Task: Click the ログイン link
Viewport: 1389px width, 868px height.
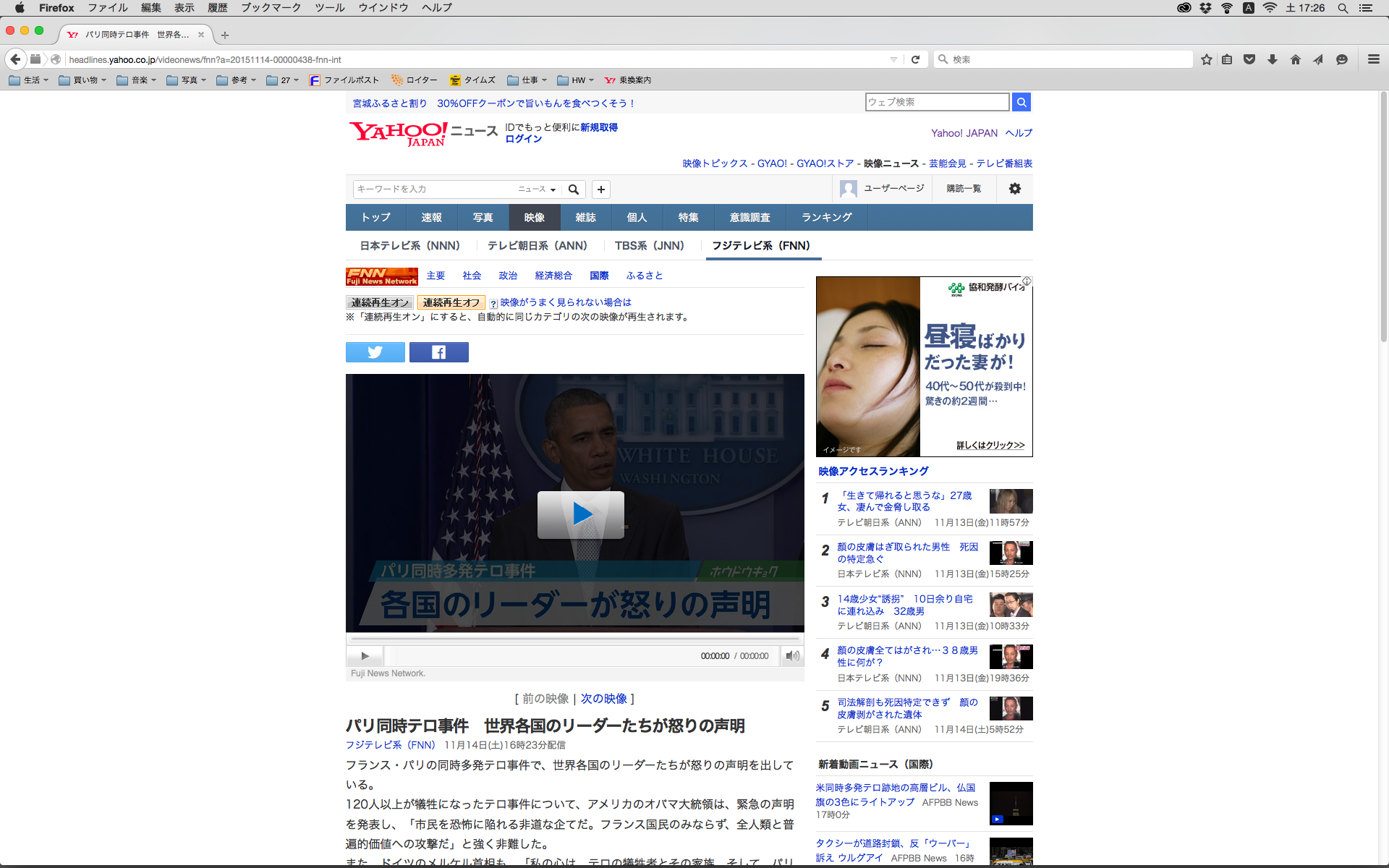Action: pyautogui.click(x=523, y=139)
